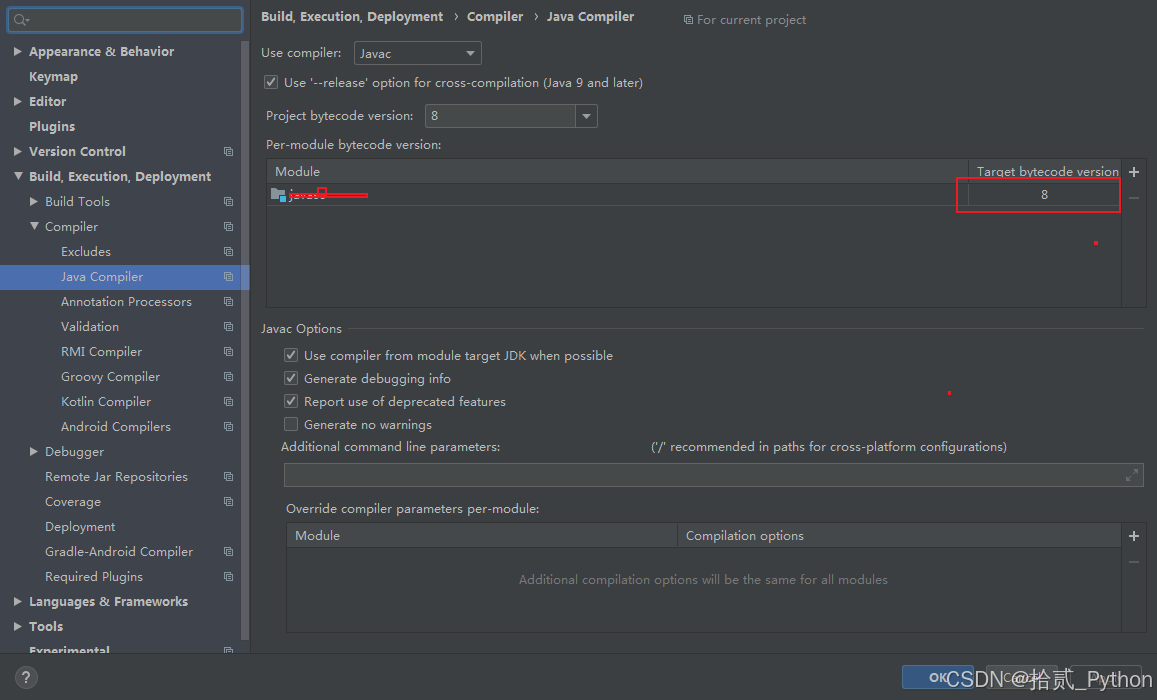Collapse the Compiler subsection
The width and height of the screenshot is (1157, 700).
click(34, 226)
